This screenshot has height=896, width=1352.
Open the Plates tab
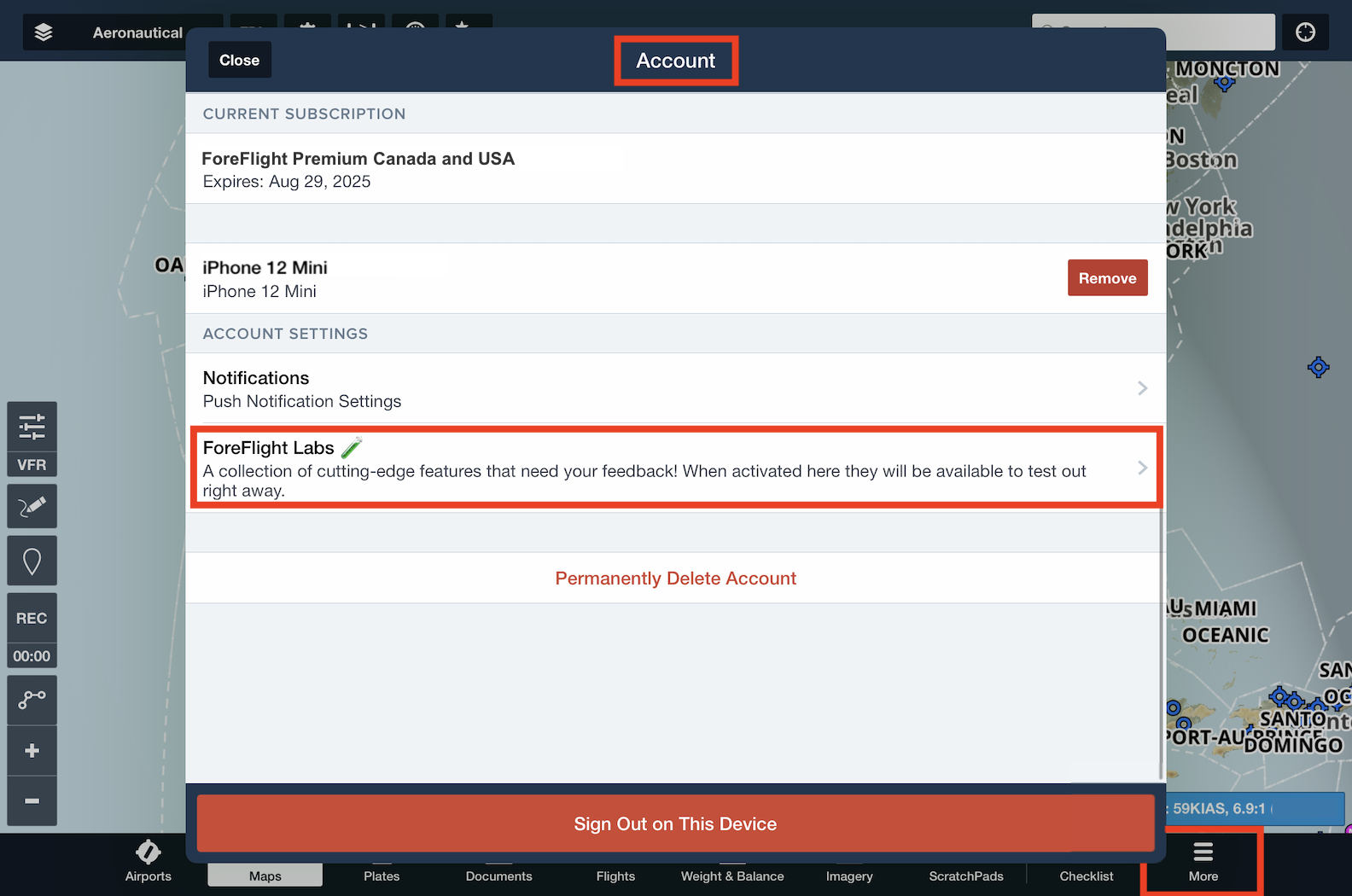tap(382, 876)
